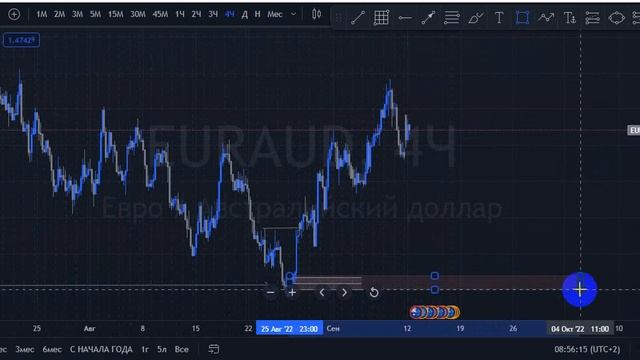Click the add symbol plus icon
This screenshot has width=640, height=360.
click(x=14, y=15)
